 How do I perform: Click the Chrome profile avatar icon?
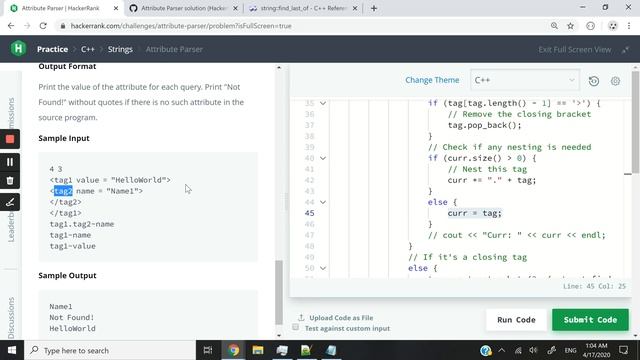click(x=613, y=26)
